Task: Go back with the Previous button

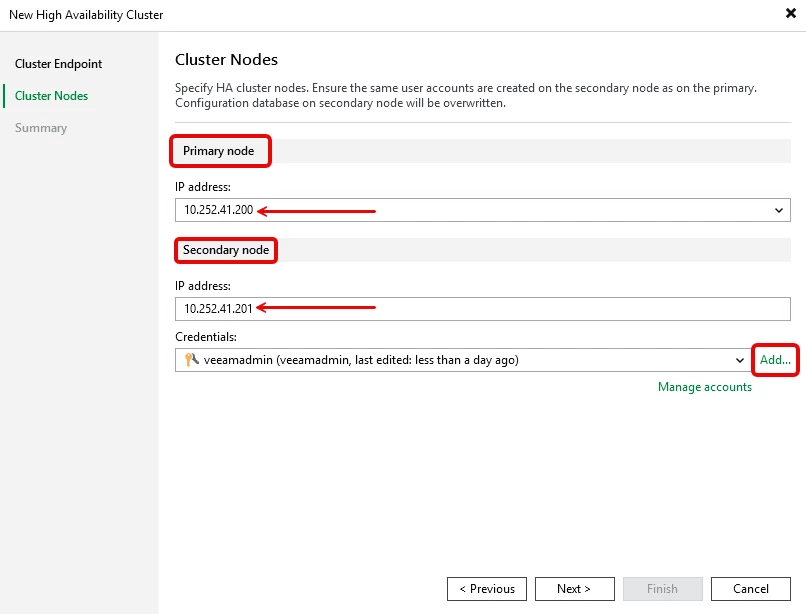Action: [x=487, y=589]
